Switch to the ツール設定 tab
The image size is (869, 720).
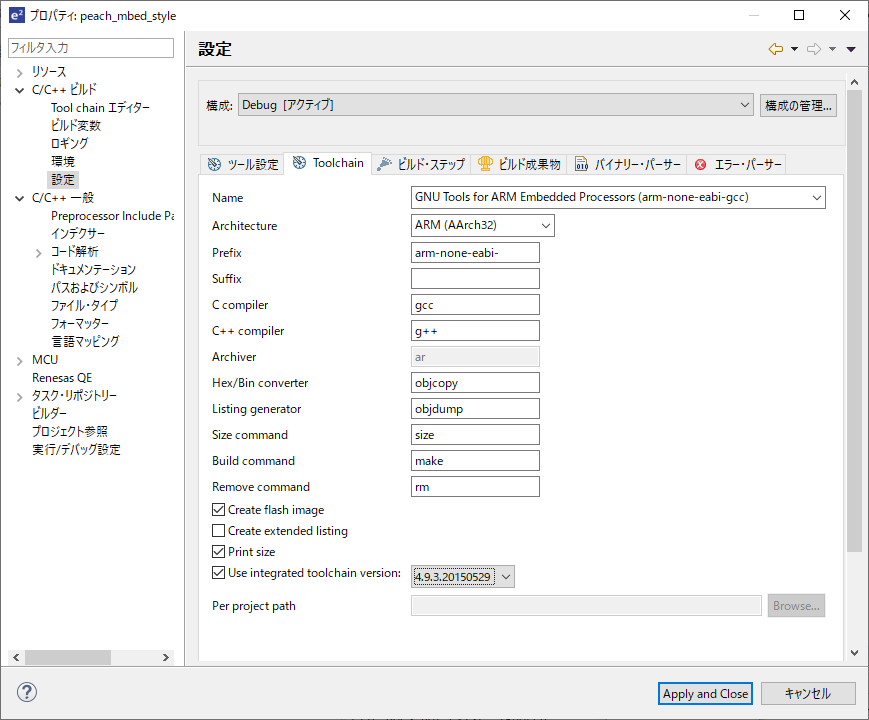(243, 164)
